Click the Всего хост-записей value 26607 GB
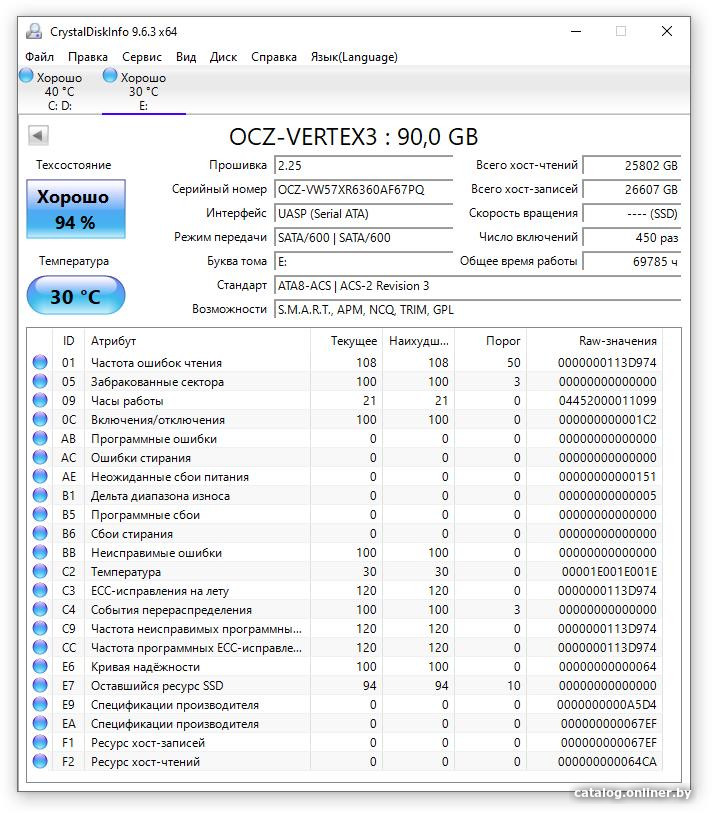712x814 pixels. (x=632, y=189)
